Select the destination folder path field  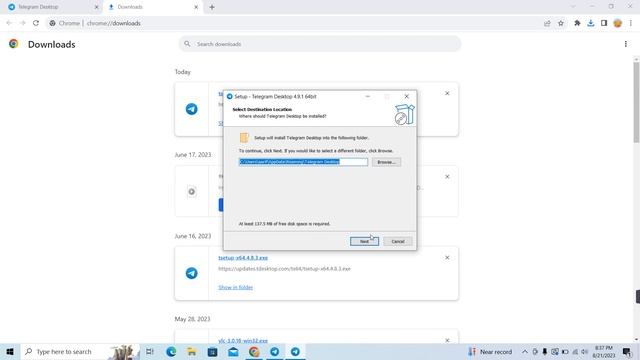[x=303, y=162]
